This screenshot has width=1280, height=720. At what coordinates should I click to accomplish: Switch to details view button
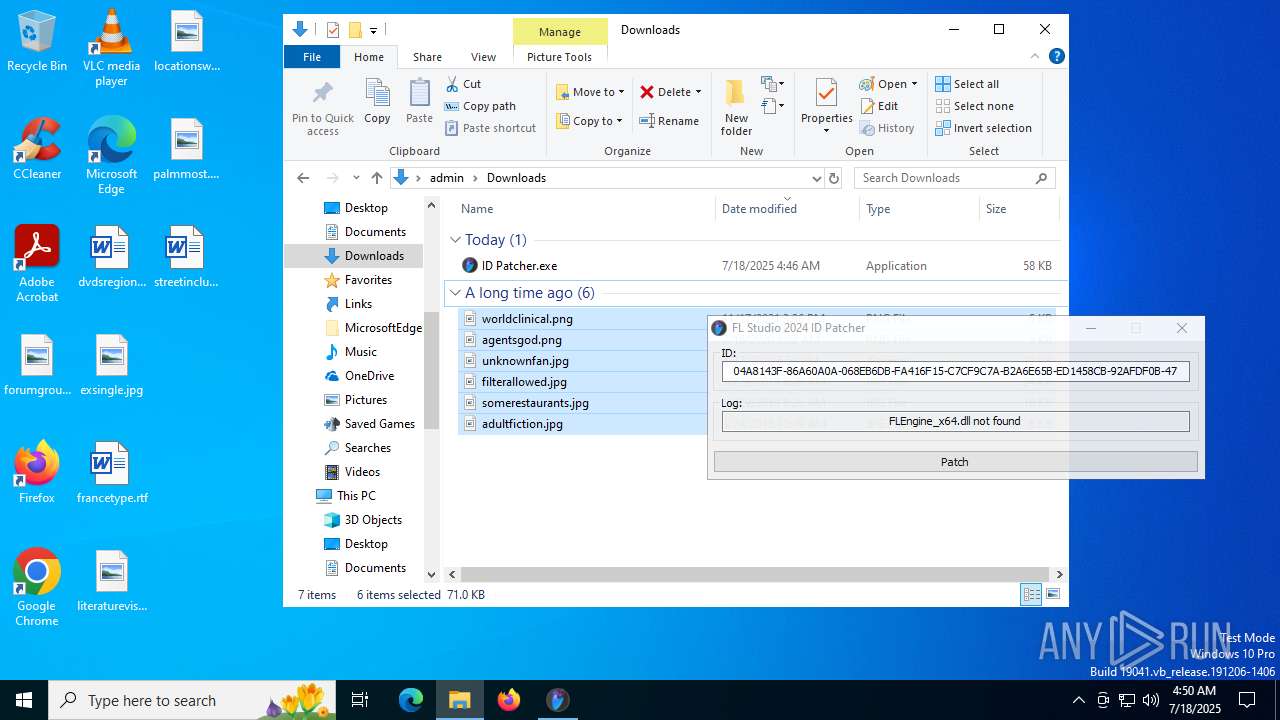click(1031, 595)
